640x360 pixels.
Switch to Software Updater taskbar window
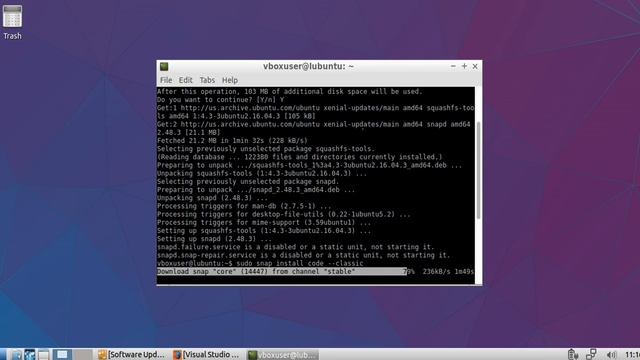click(x=131, y=354)
